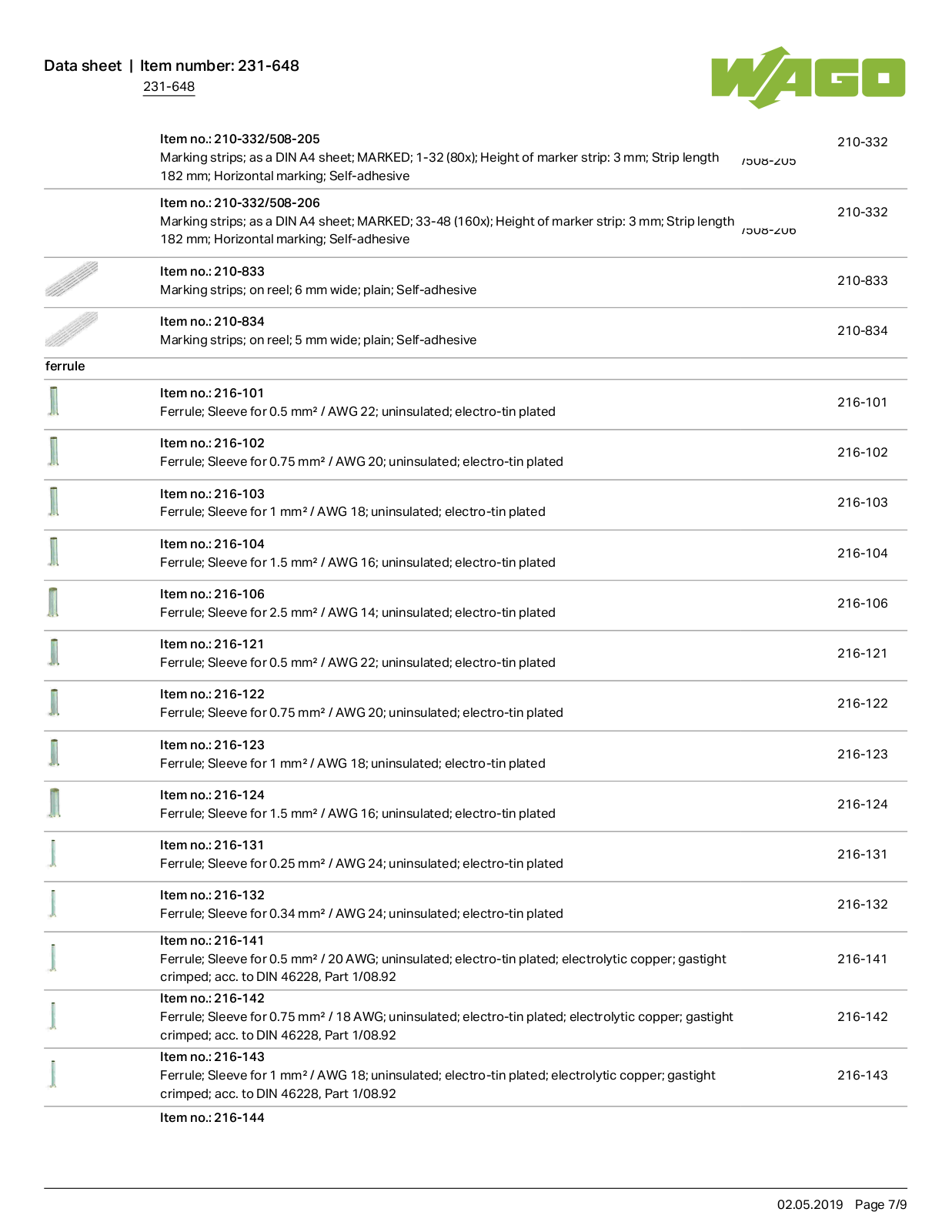Click the 216-101 ferrule image
This screenshot has width=952, height=1232.
[x=54, y=401]
